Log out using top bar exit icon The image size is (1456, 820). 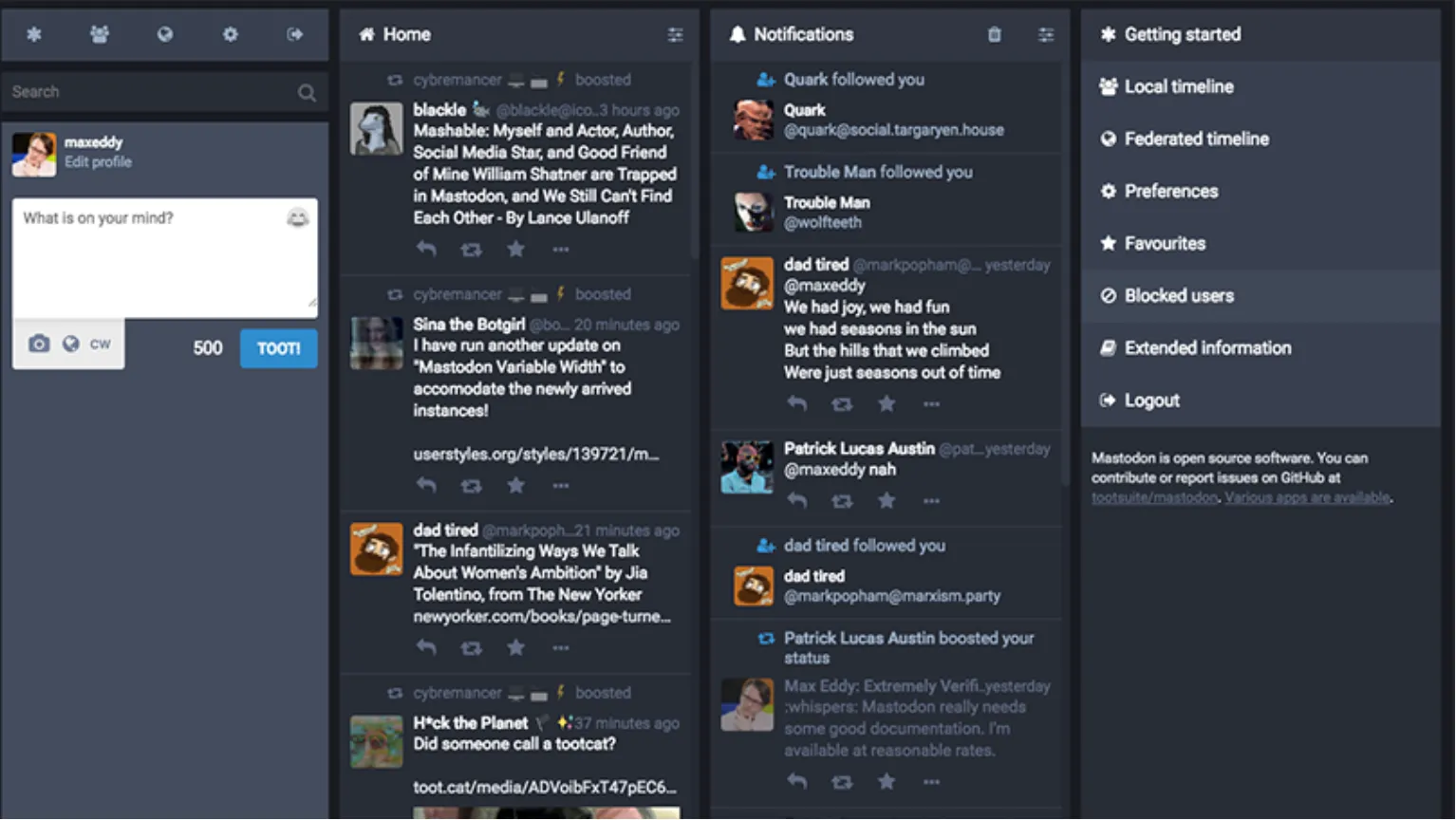(295, 34)
